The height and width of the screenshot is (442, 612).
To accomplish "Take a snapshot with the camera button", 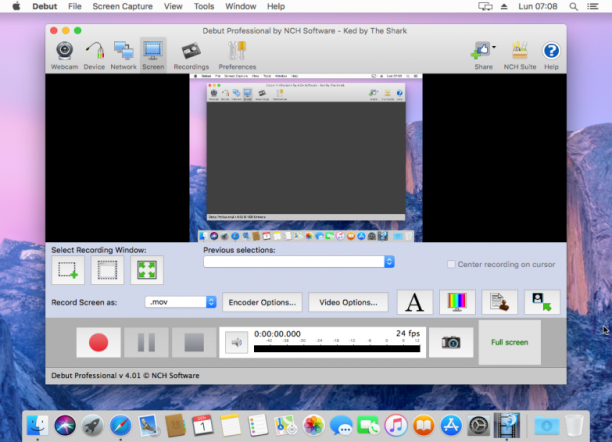I will coord(451,342).
